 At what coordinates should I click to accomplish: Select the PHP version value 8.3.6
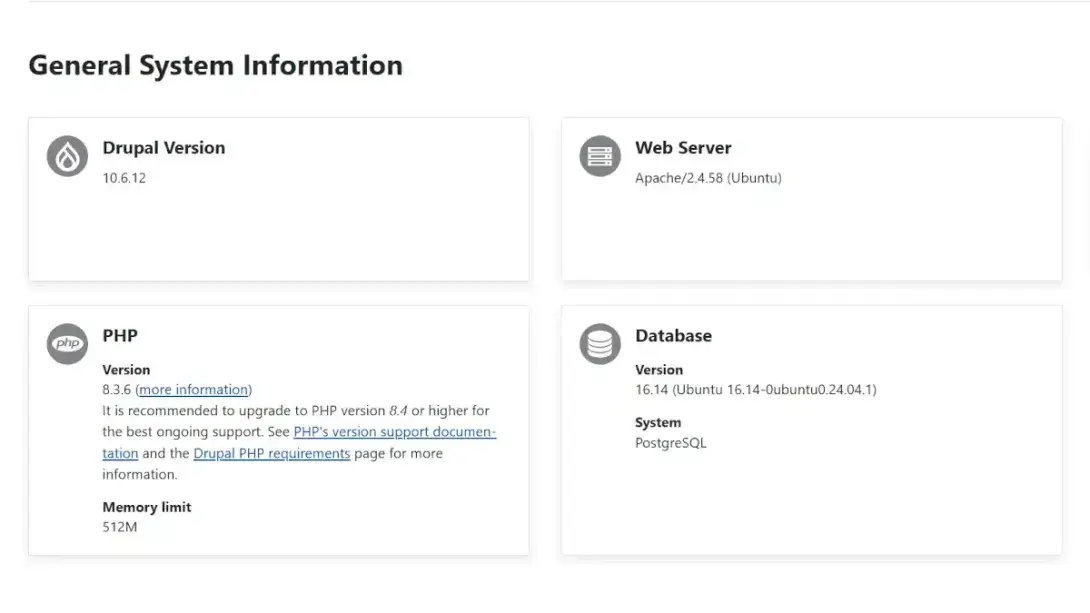pos(116,390)
